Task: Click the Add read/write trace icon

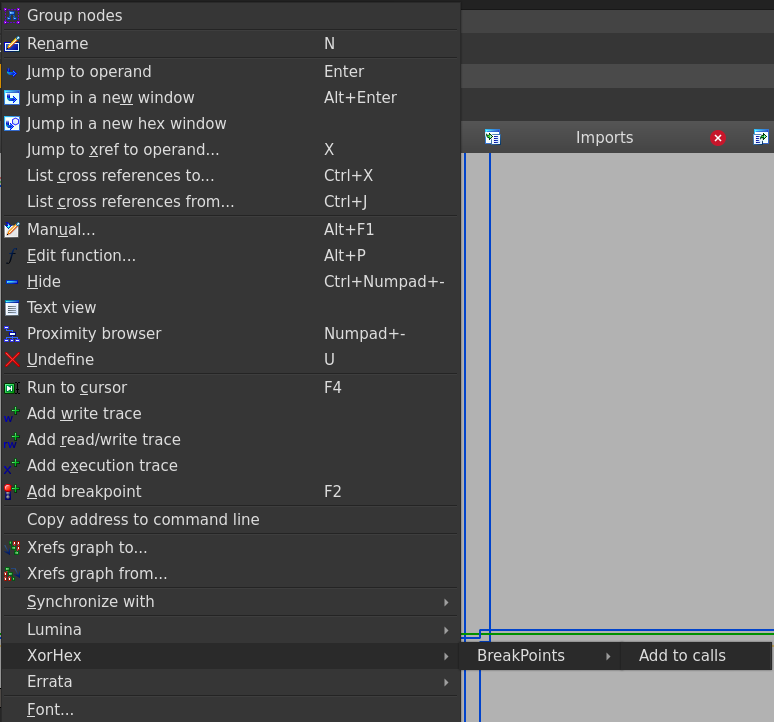Action: coord(12,440)
